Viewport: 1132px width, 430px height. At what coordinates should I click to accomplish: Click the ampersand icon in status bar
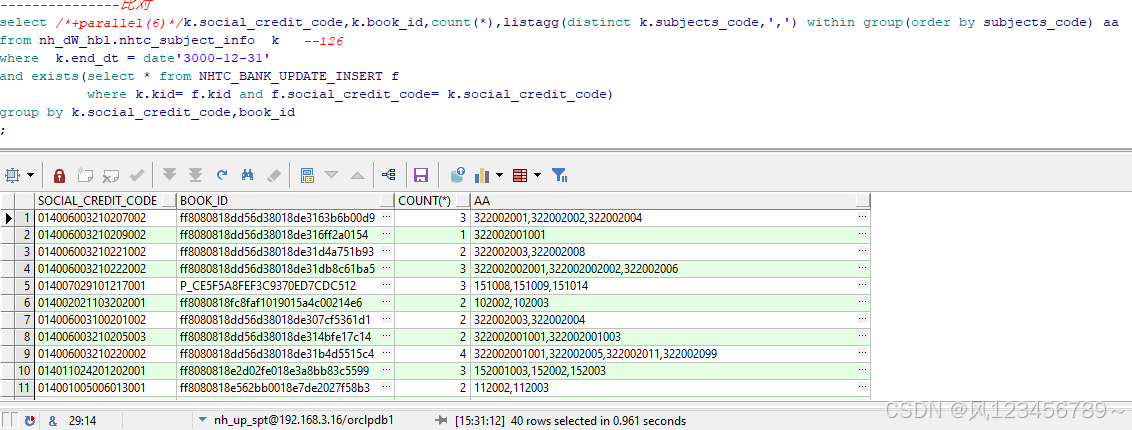[53, 421]
